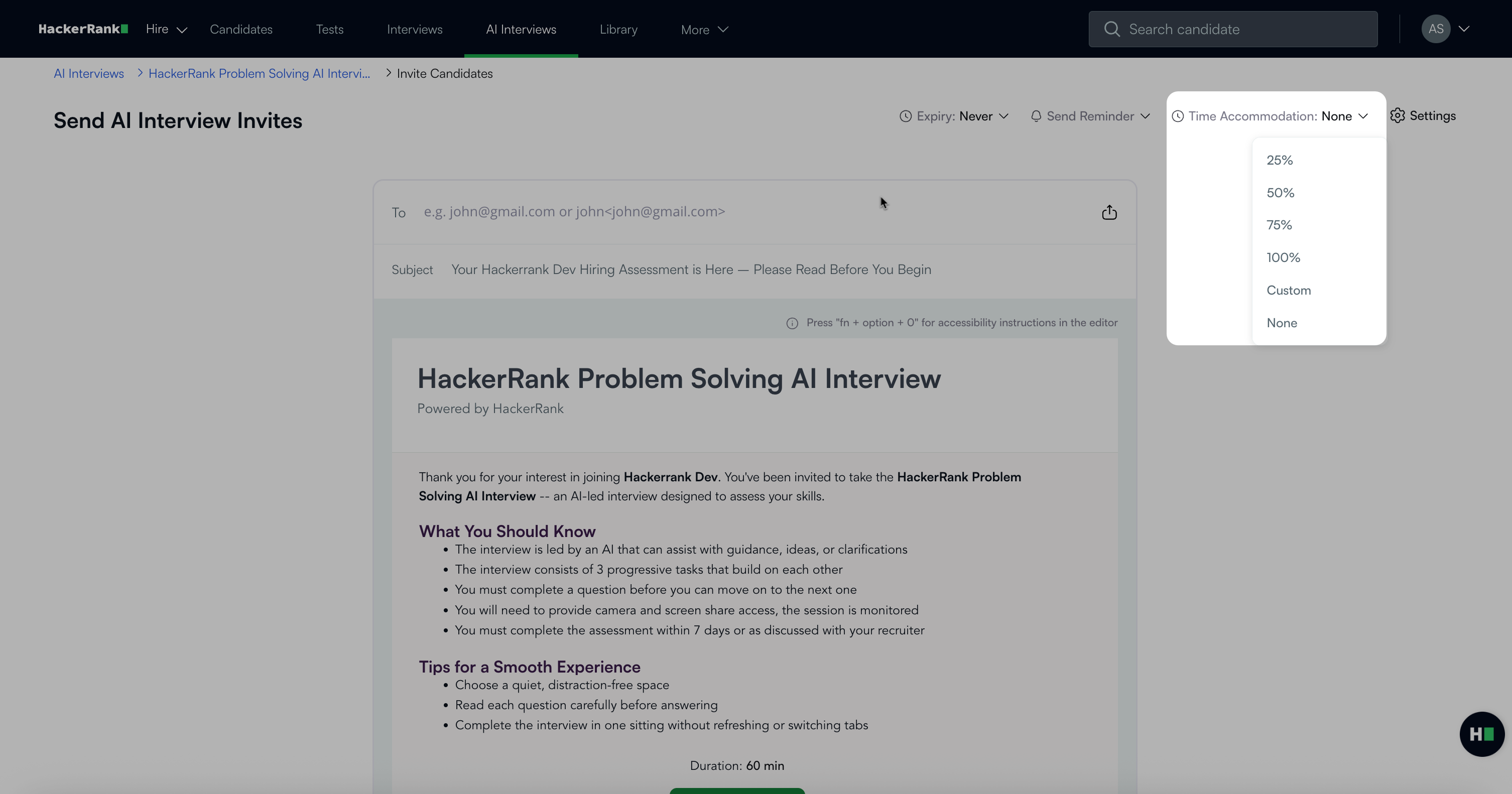Navigate to the Library tab
This screenshot has width=1512, height=794.
point(618,29)
